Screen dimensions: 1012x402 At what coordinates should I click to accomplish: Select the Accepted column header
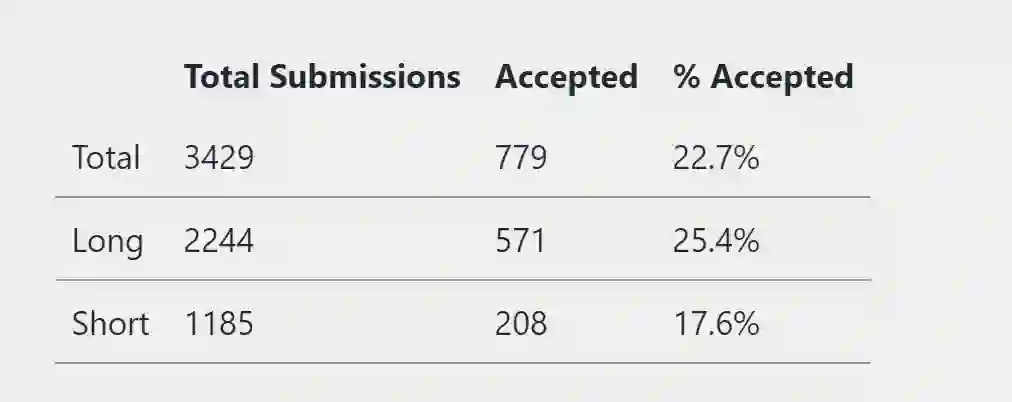coord(566,77)
